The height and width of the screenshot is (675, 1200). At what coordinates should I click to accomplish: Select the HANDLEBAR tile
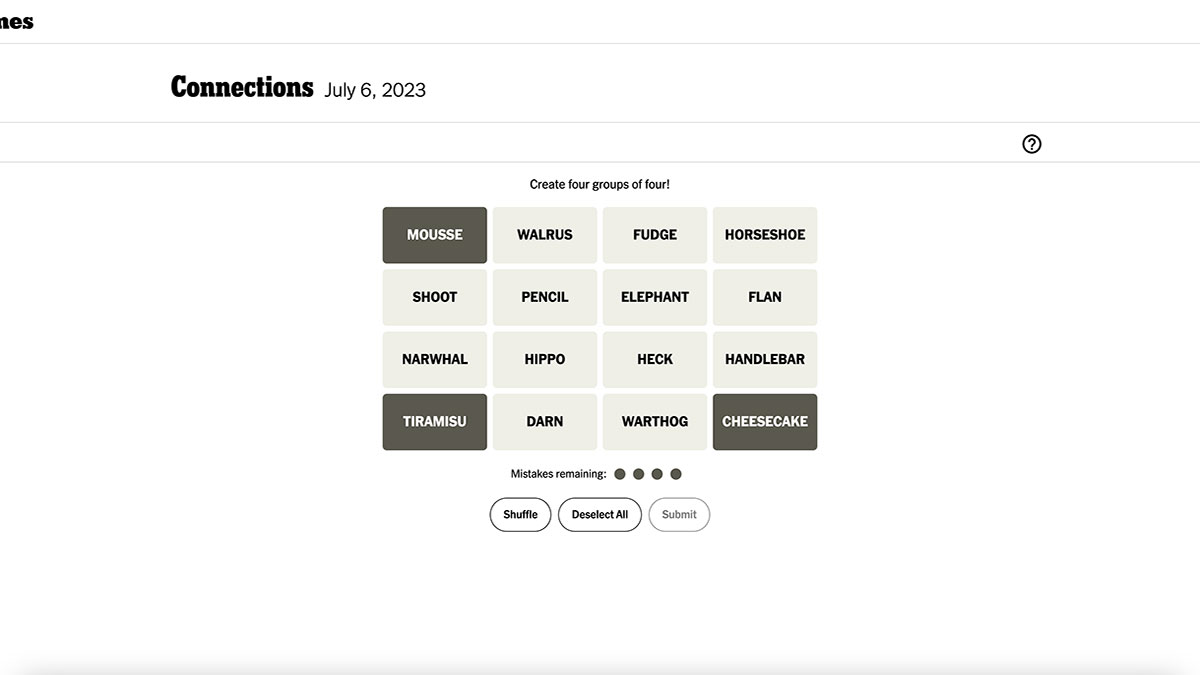coord(765,360)
